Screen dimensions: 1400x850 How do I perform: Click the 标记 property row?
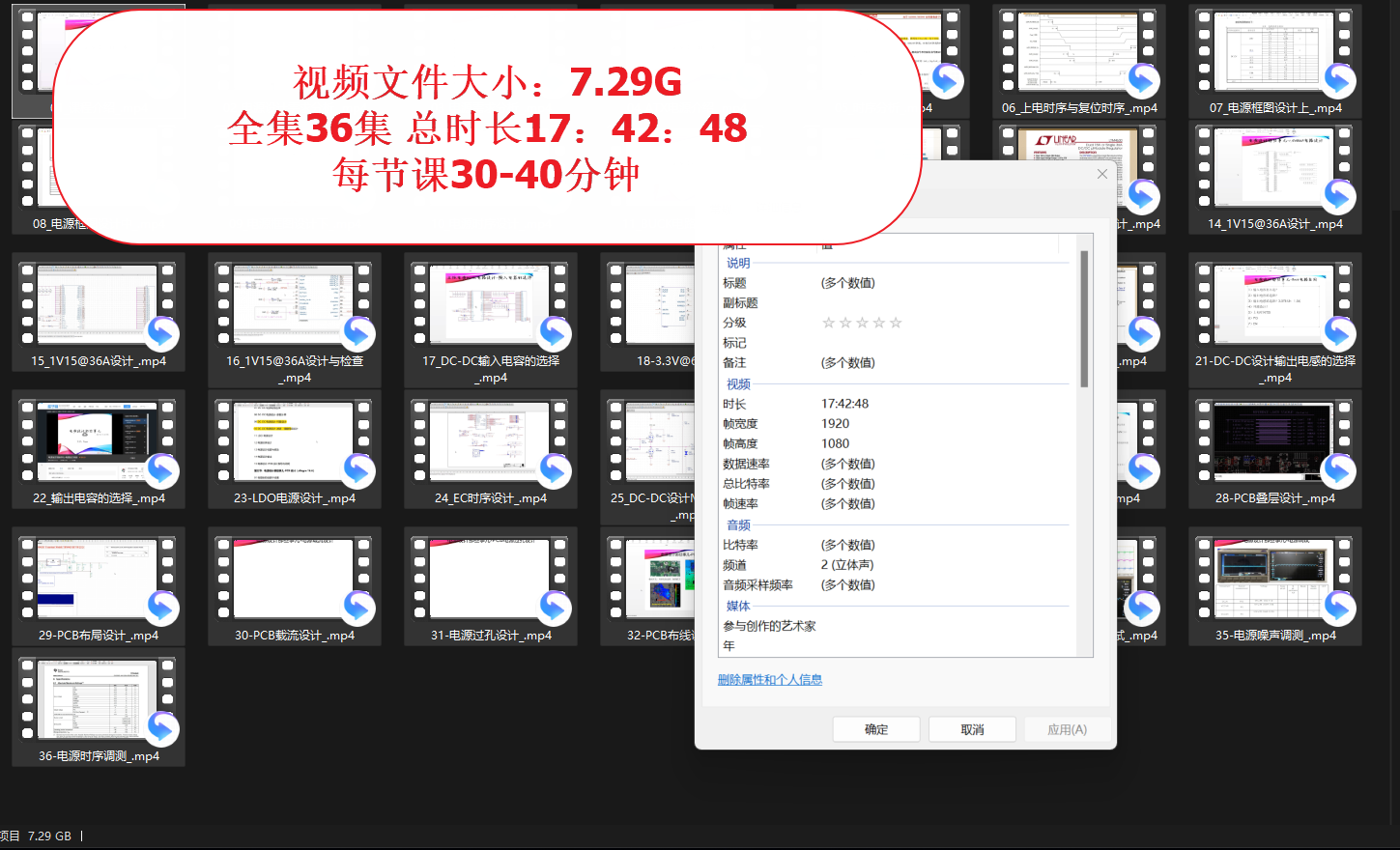[x=895, y=343]
